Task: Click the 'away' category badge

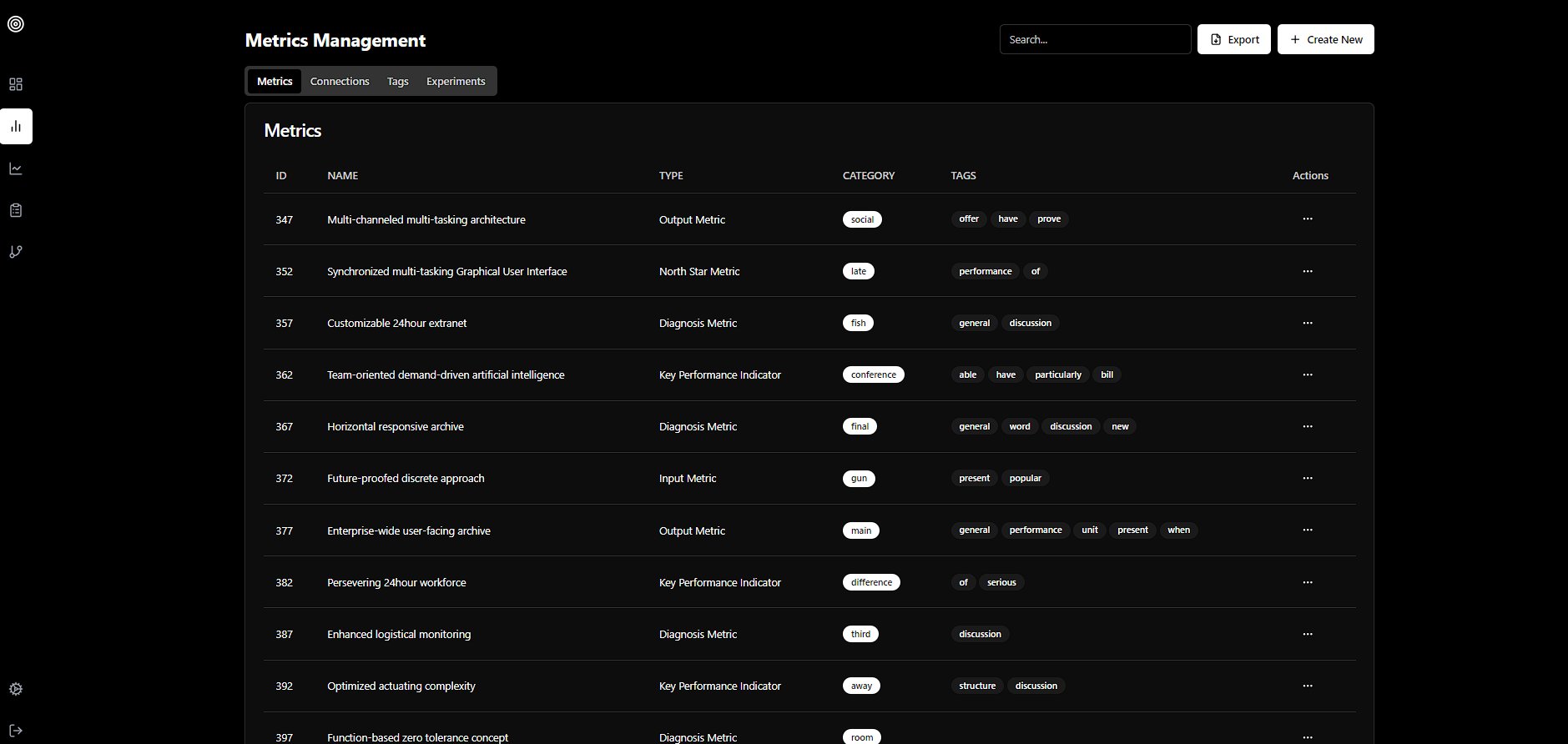Action: point(861,686)
